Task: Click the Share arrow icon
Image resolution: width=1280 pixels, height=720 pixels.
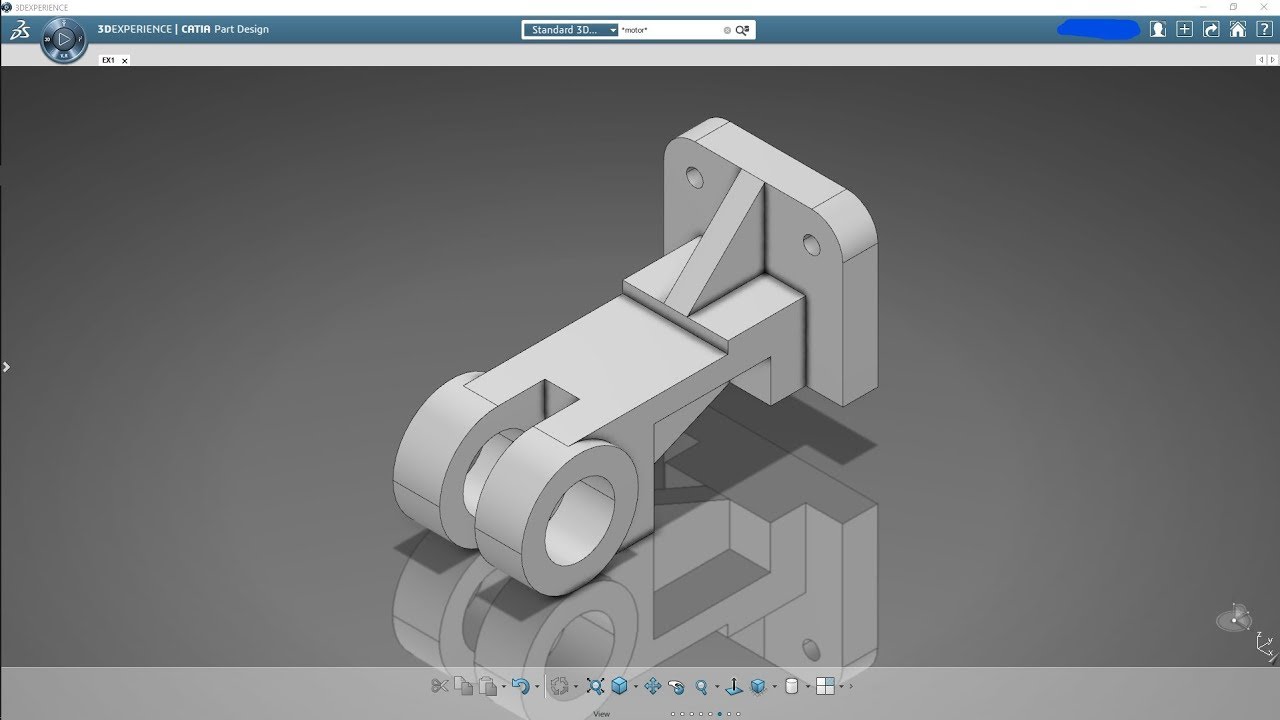Action: pos(1211,29)
